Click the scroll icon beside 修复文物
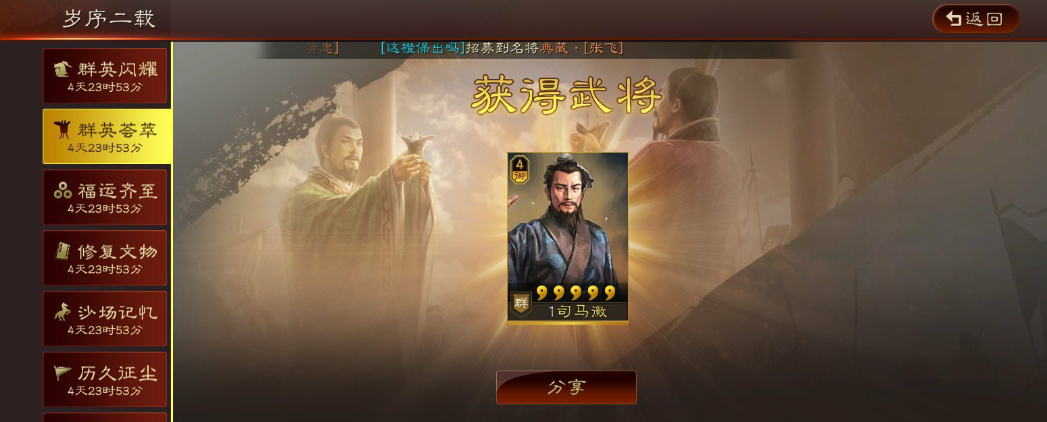 point(63,252)
